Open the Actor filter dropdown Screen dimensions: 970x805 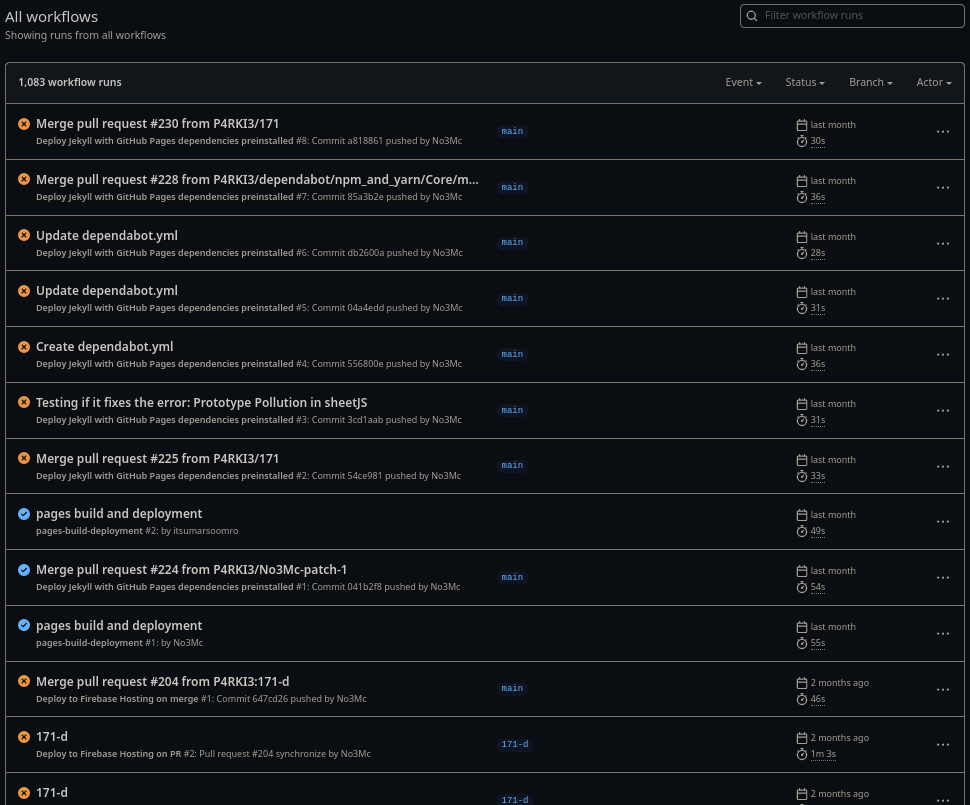pyautogui.click(x=933, y=82)
